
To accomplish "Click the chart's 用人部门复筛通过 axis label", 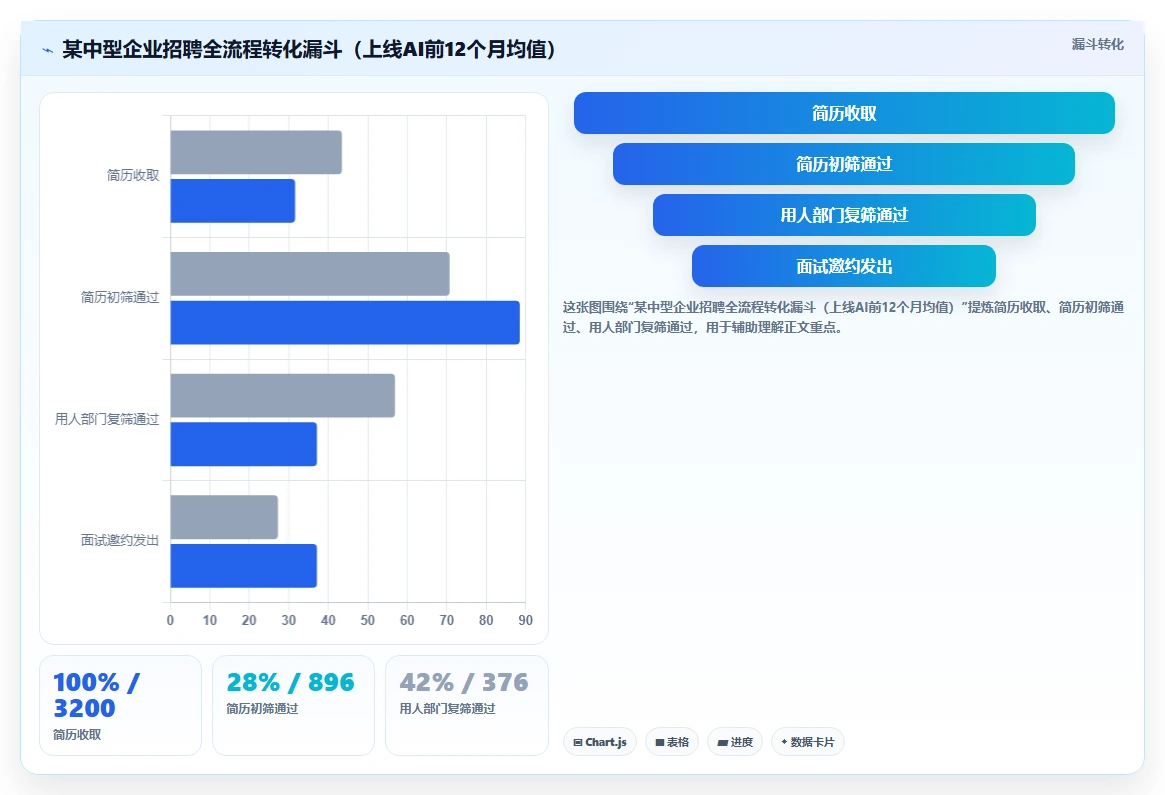I will point(107,419).
